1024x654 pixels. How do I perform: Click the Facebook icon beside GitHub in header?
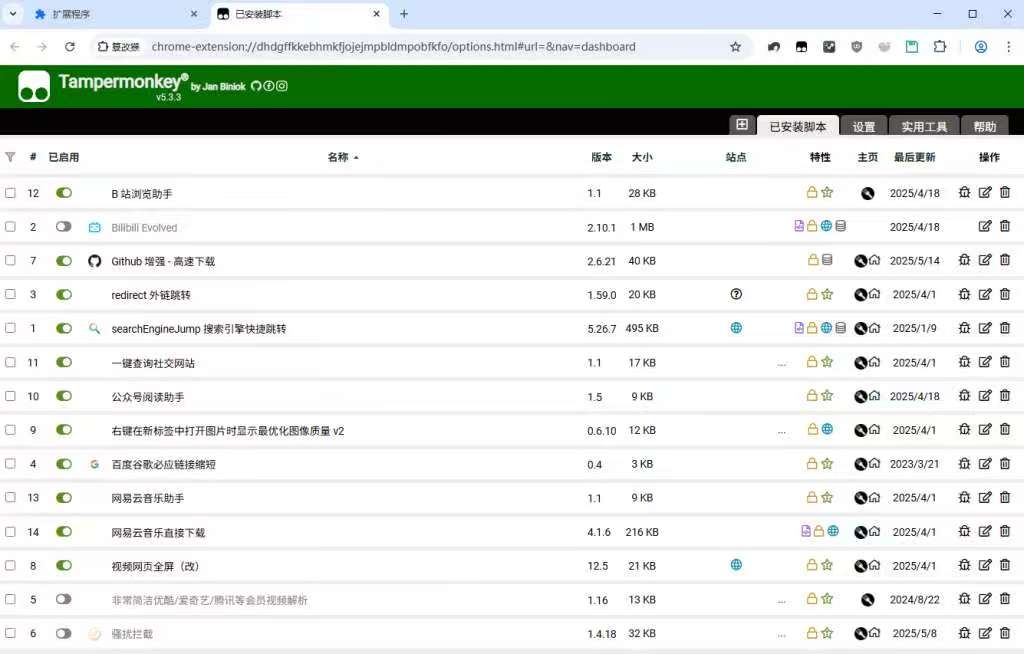(268, 86)
